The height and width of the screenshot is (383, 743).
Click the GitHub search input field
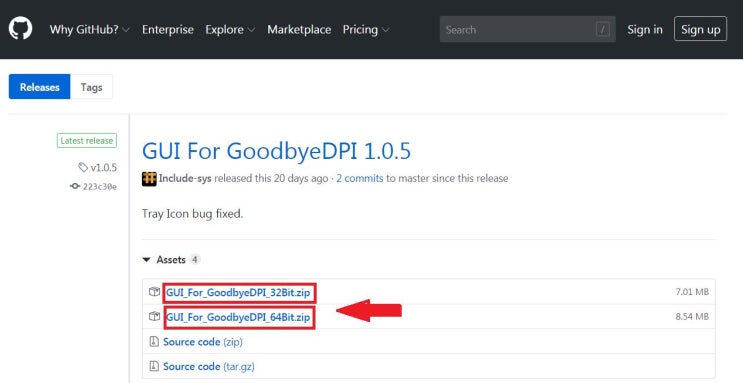(x=527, y=29)
